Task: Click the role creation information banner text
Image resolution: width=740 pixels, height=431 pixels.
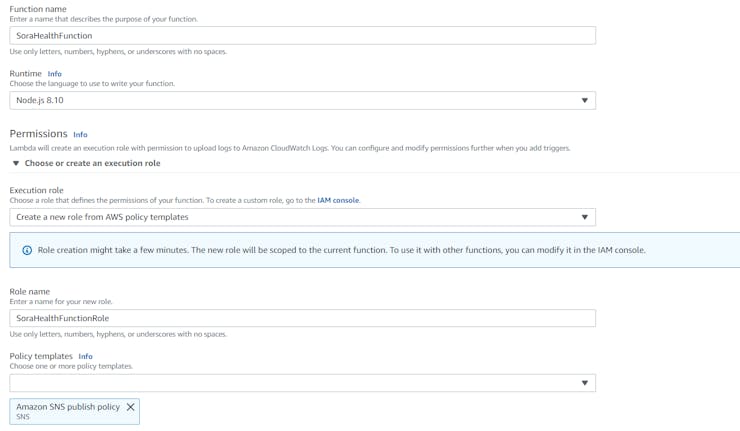Action: tap(341, 250)
